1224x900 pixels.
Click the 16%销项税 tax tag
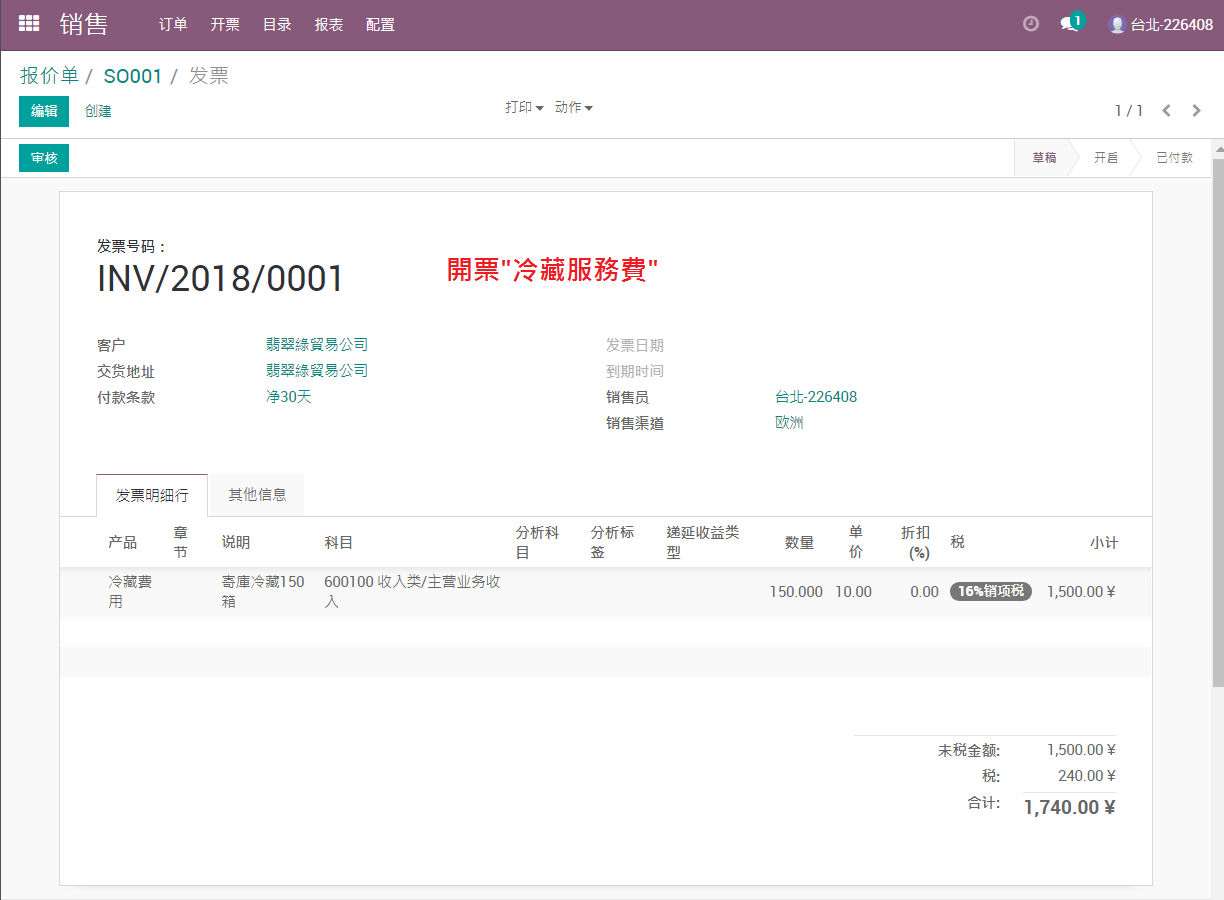pyautogui.click(x=991, y=591)
